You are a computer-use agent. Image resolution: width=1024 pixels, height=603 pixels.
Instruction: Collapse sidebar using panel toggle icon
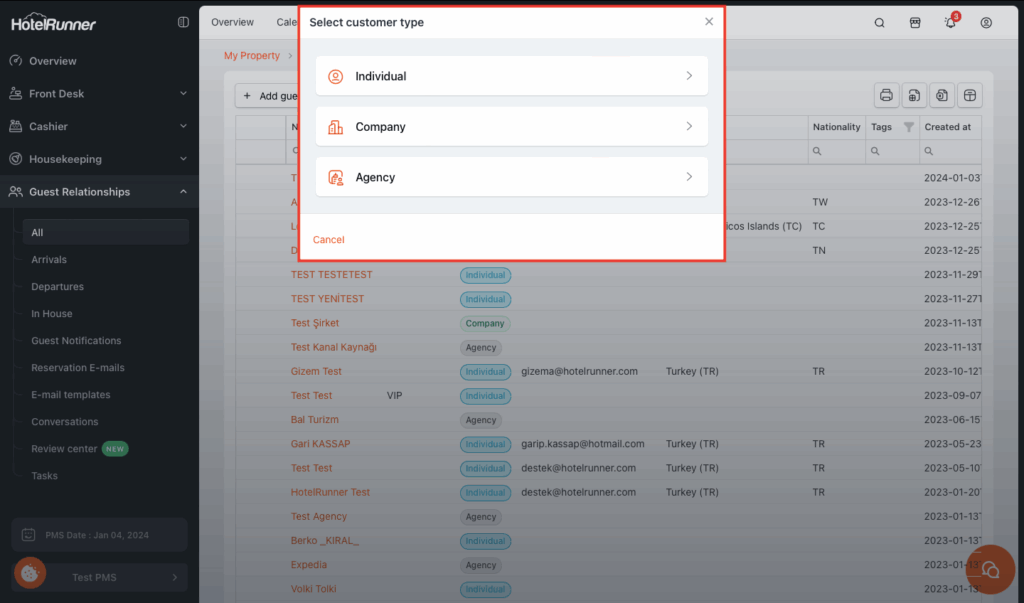click(183, 22)
